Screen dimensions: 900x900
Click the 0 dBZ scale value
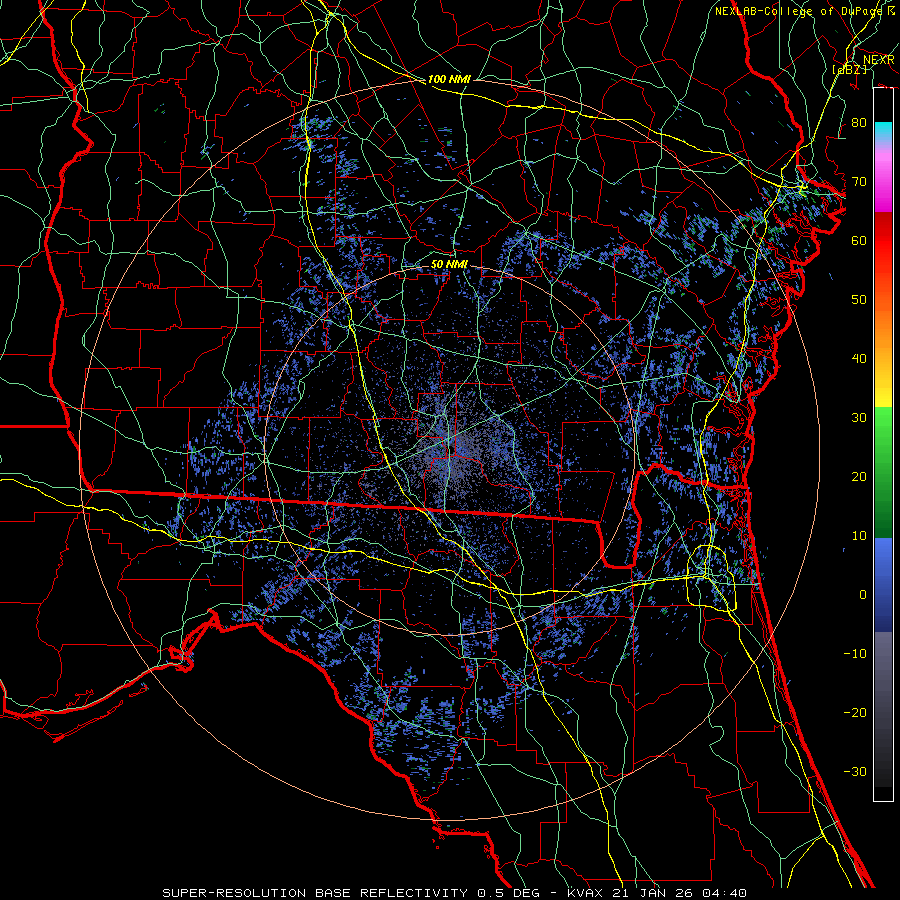(863, 595)
